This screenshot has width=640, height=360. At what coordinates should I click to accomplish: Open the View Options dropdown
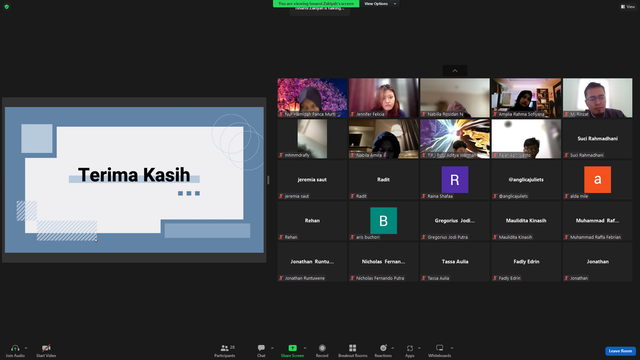tap(380, 4)
